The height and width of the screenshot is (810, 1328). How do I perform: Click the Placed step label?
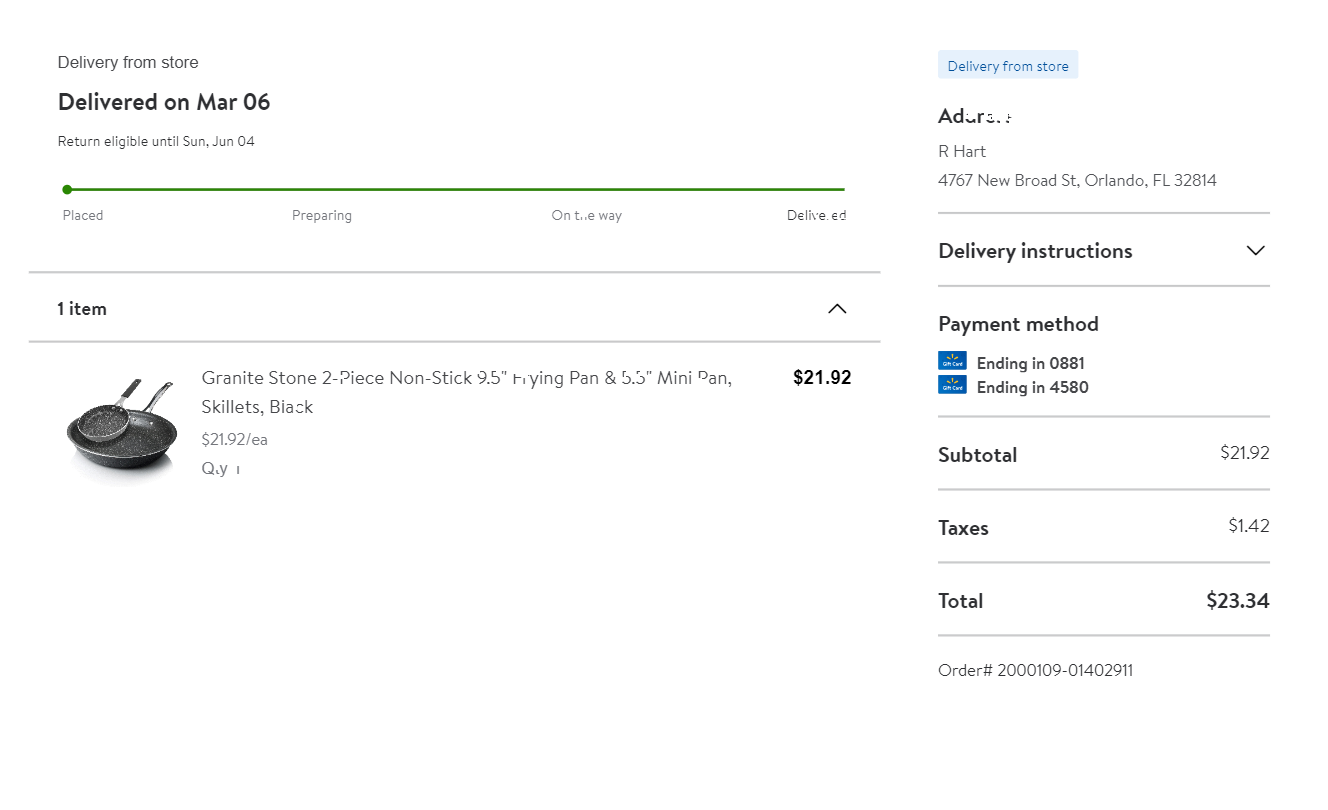(x=83, y=216)
